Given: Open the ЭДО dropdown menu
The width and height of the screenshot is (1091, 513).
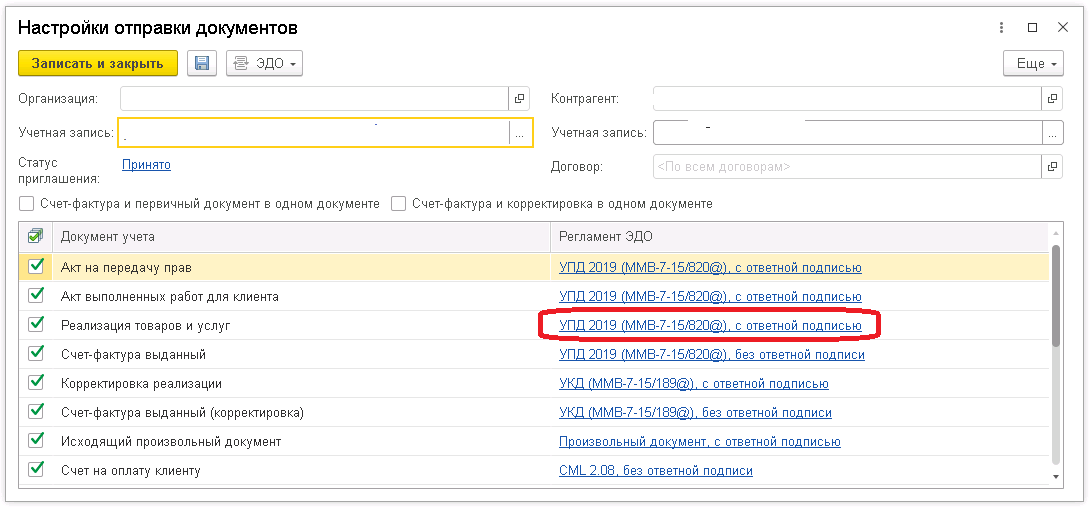Looking at the screenshot, I should click(264, 63).
